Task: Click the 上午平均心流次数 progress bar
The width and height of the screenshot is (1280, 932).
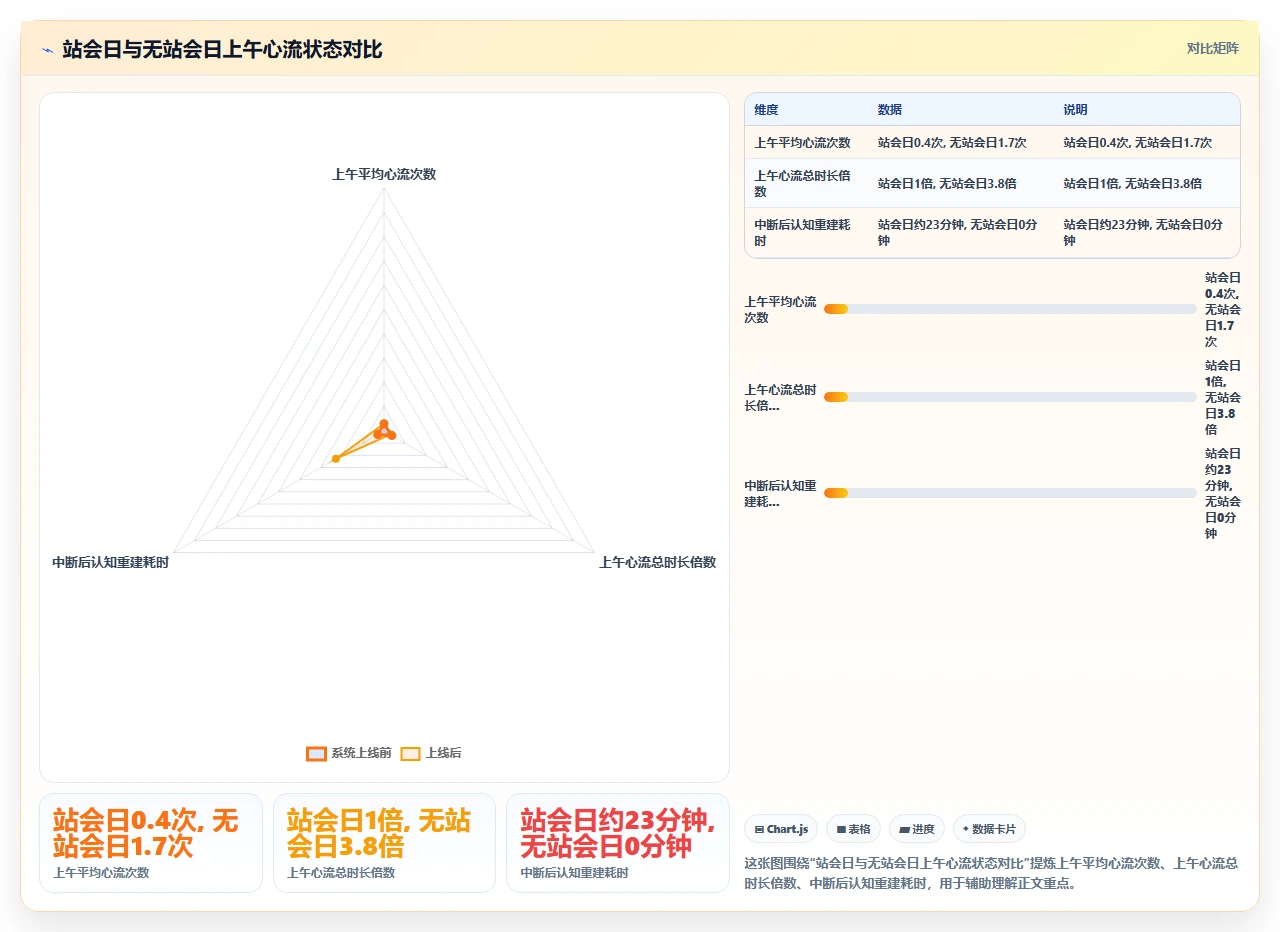Action: [1010, 309]
